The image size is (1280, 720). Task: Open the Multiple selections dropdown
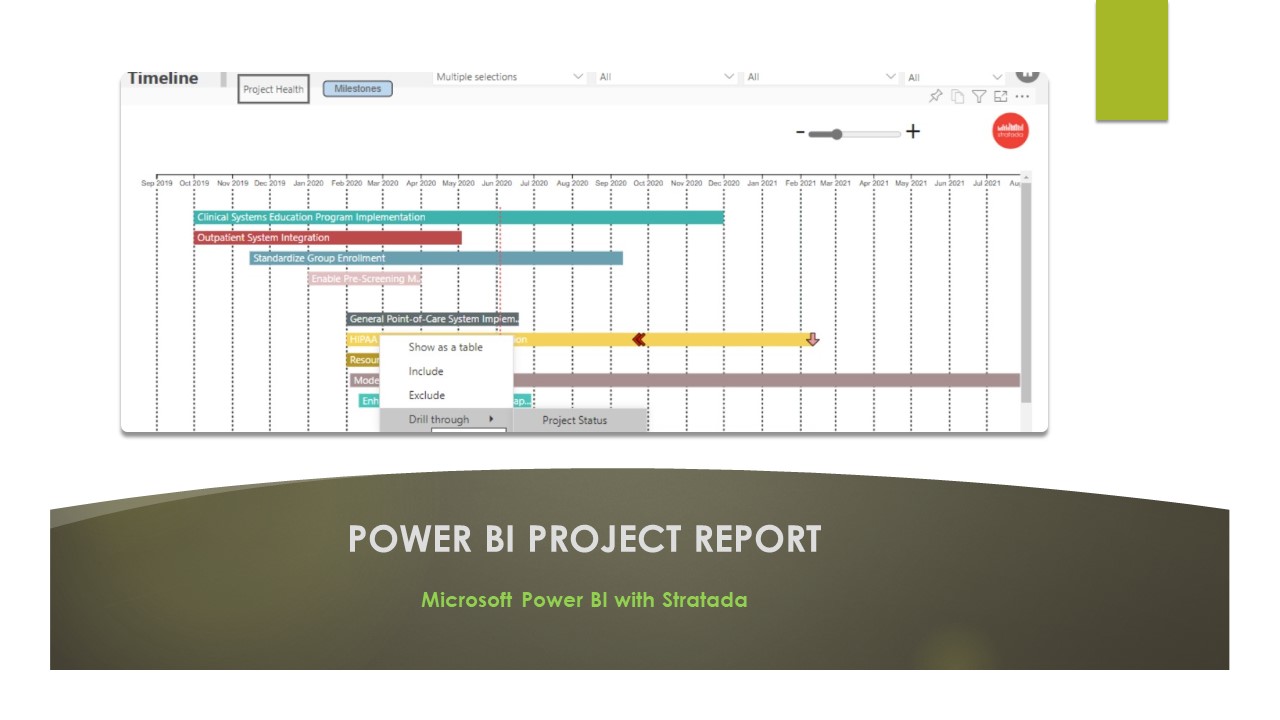[510, 77]
